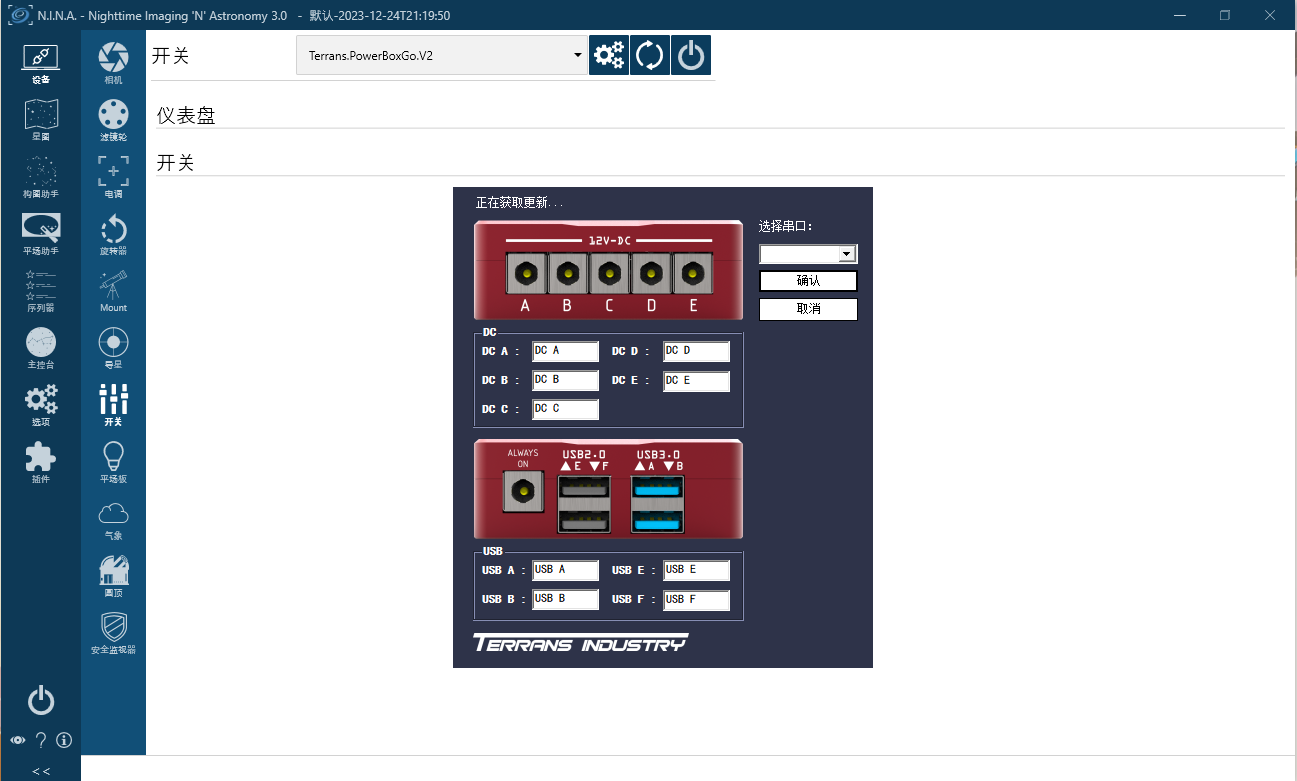Select the Mount telescope icon
This screenshot has height=781, width=1297.
click(x=113, y=290)
